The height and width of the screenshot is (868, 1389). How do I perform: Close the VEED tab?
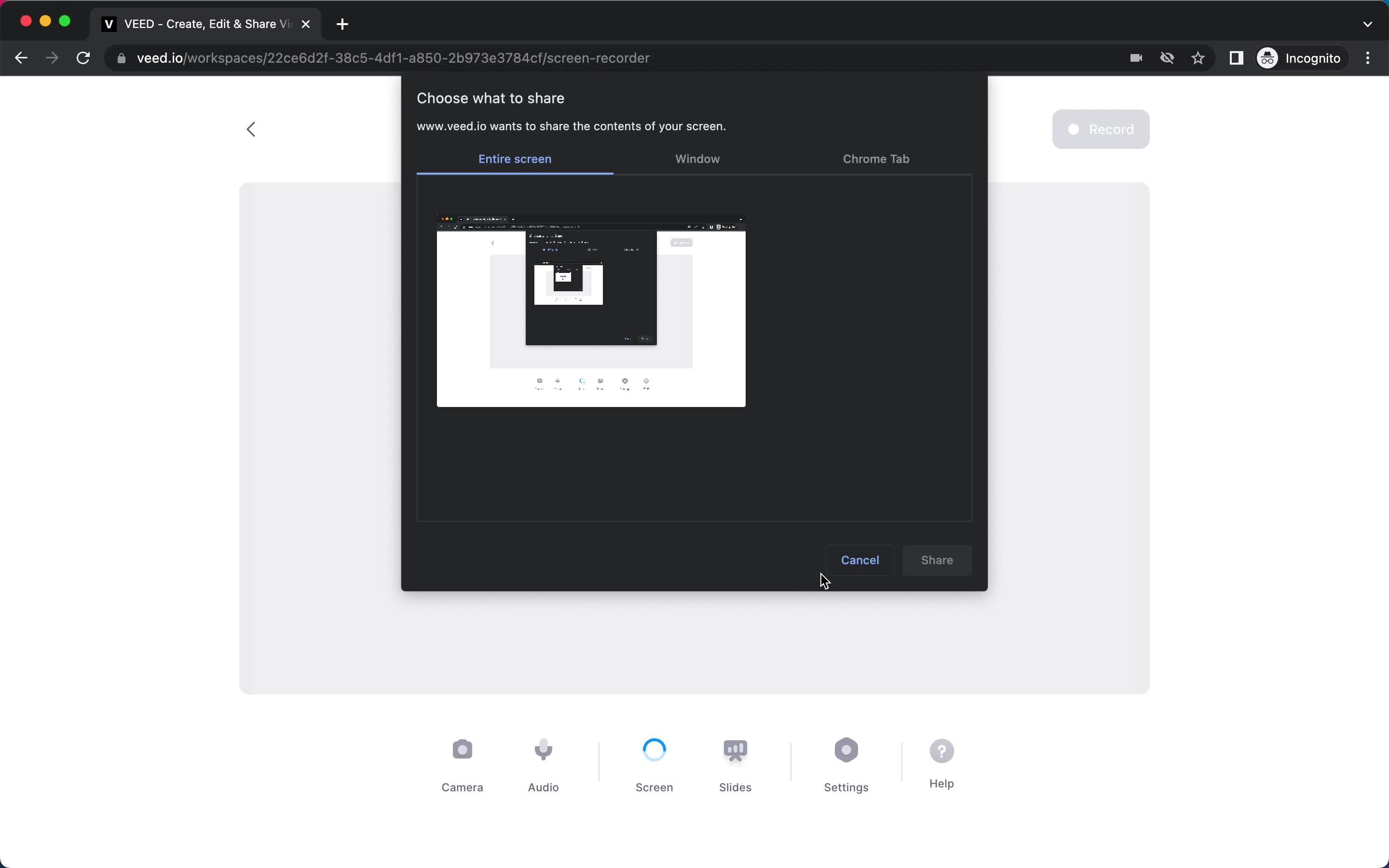point(306,24)
